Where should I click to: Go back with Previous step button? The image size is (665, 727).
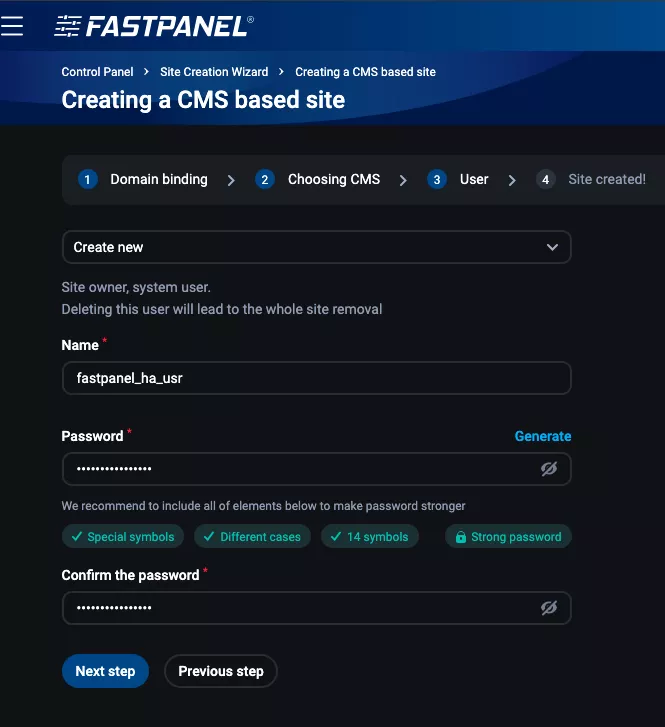221,671
